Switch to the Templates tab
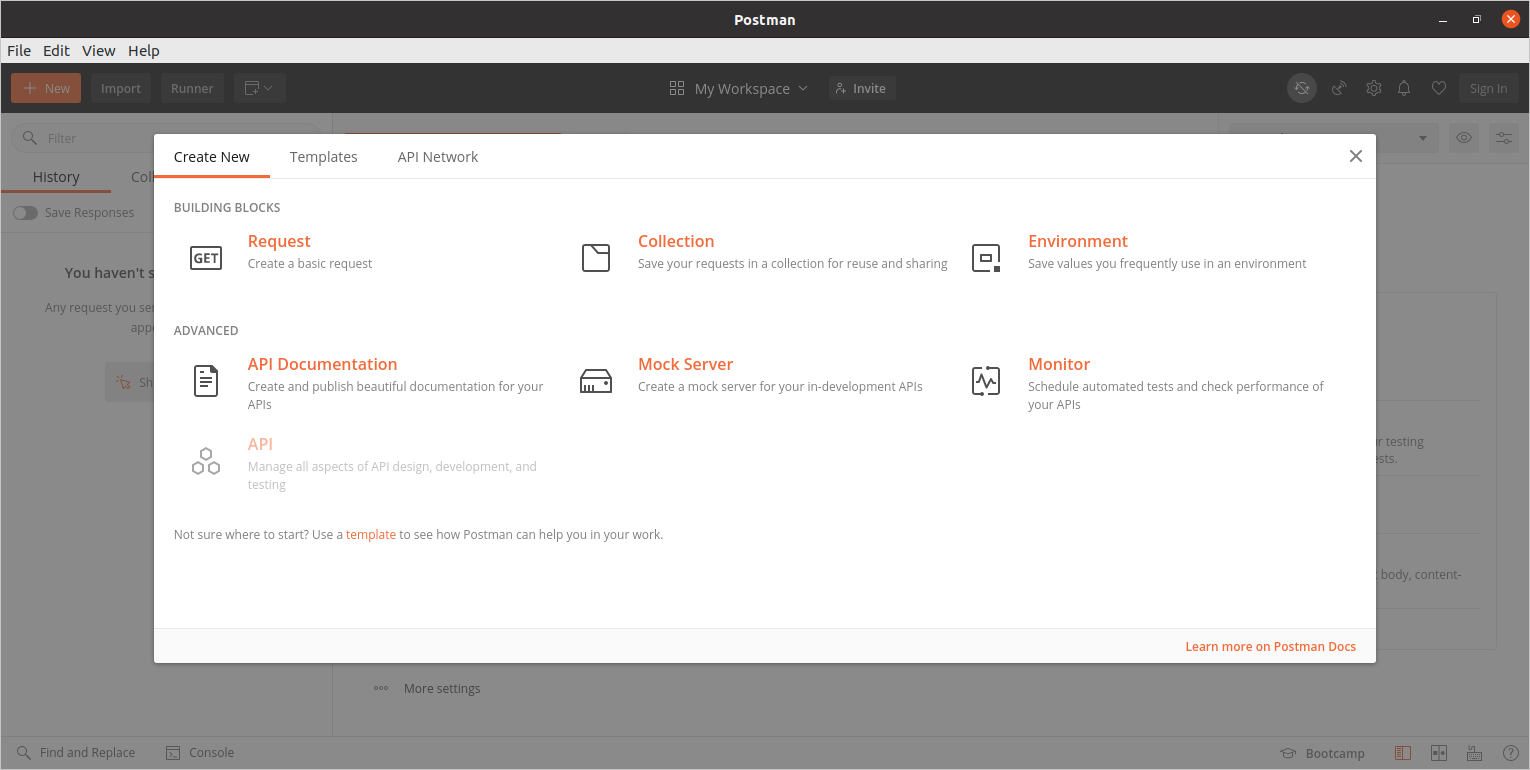Viewport: 1530px width, 770px height. point(323,156)
